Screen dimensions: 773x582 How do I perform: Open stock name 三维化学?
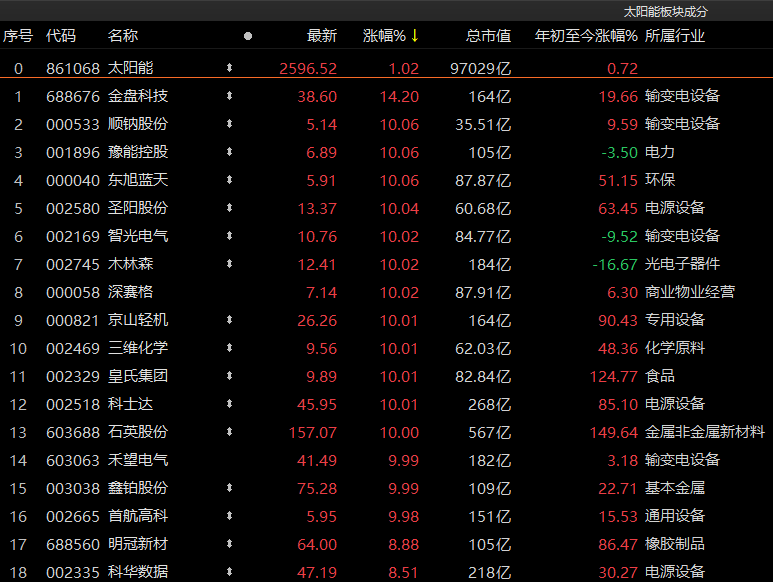coord(138,348)
